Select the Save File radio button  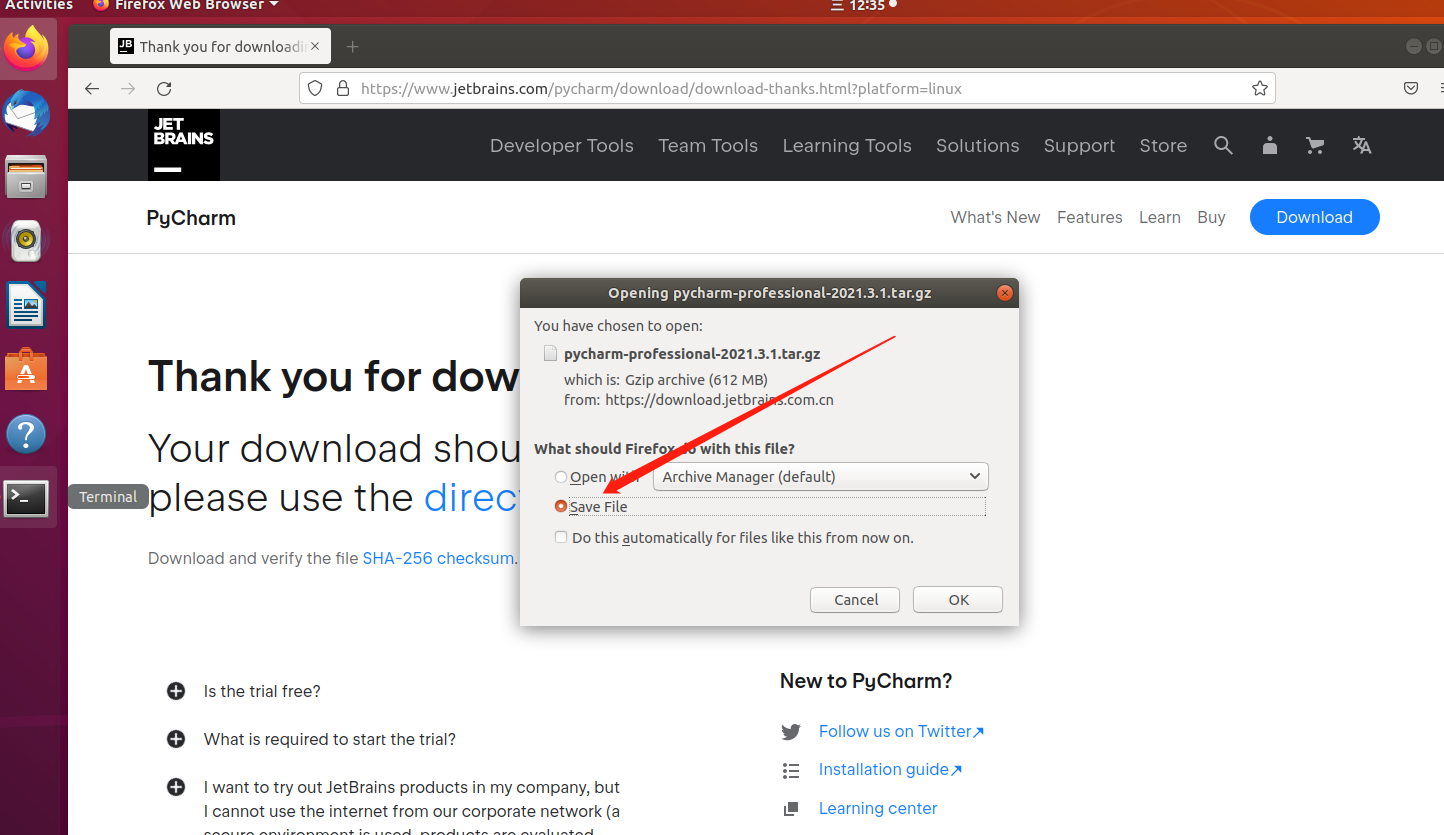561,506
